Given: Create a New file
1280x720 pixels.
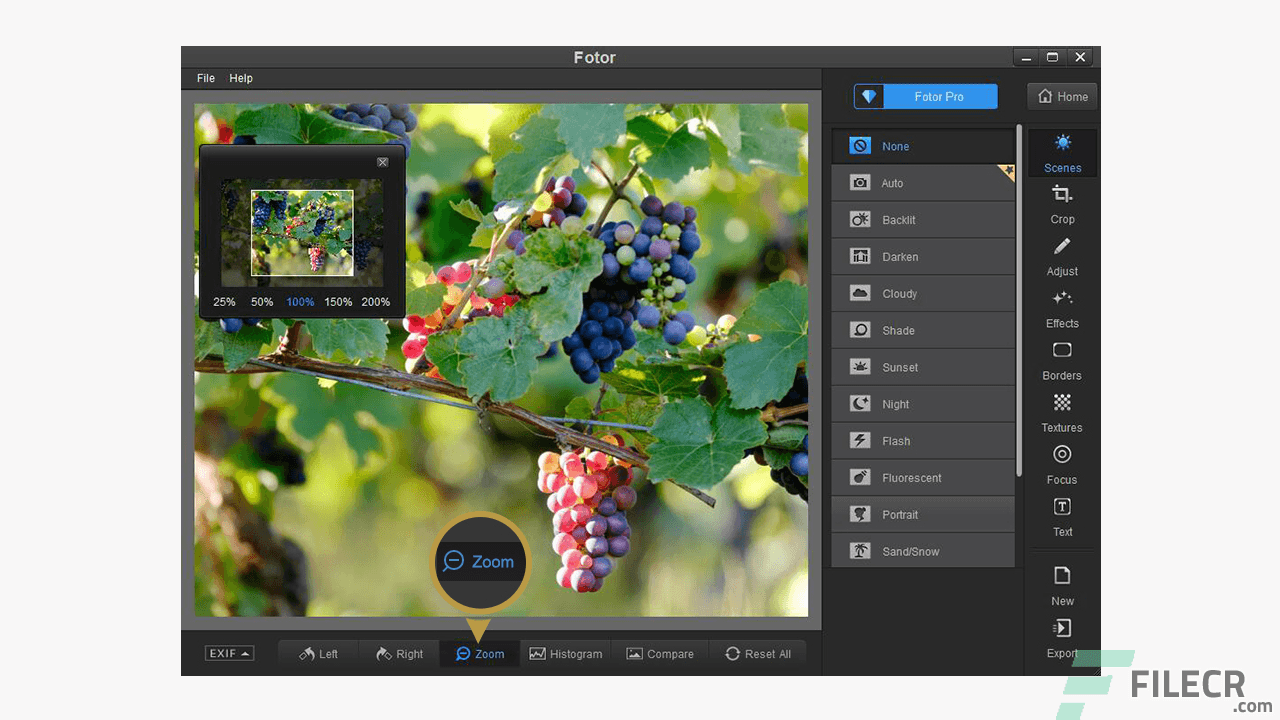Looking at the screenshot, I should coord(1062,586).
